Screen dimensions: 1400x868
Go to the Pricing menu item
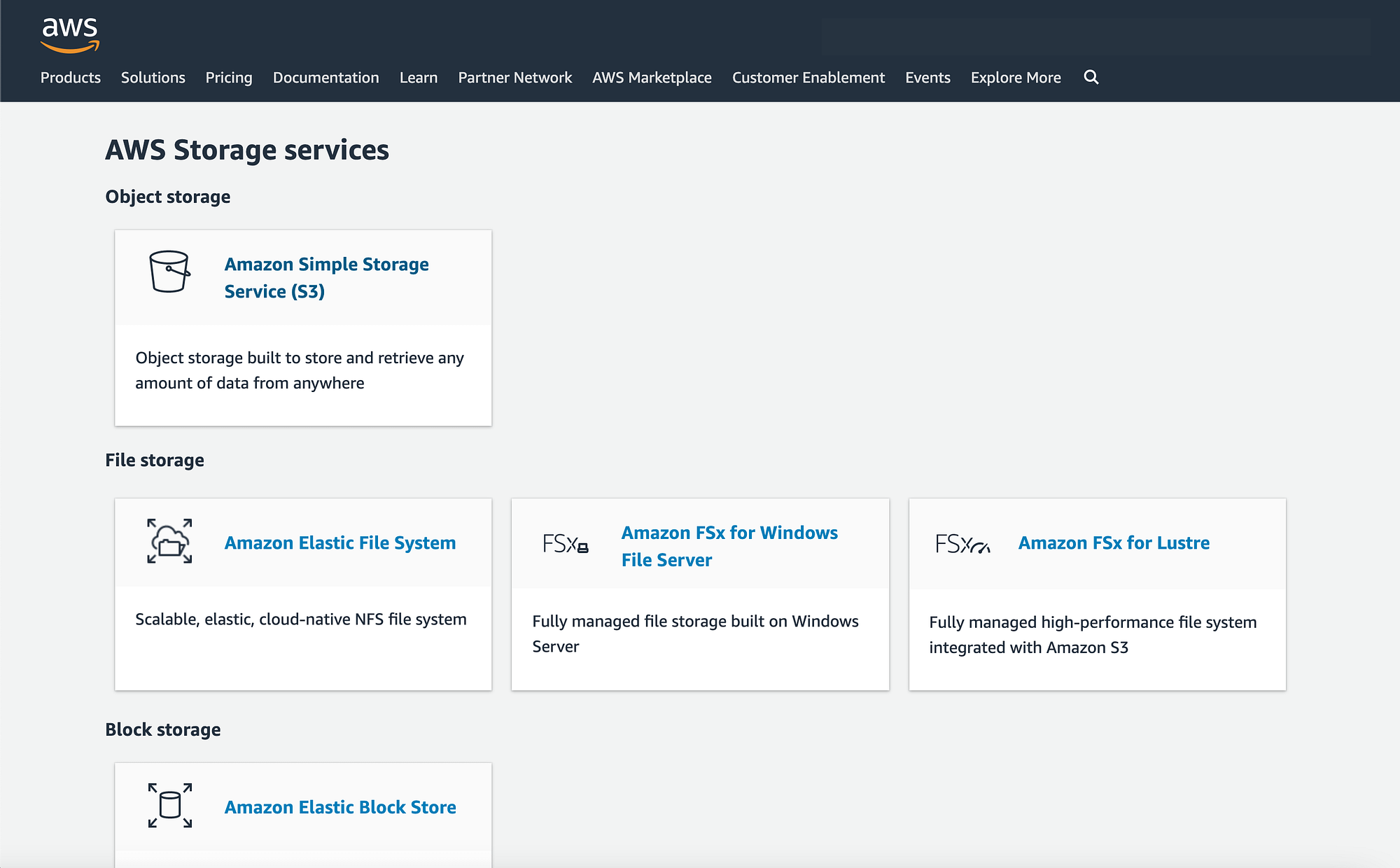point(229,78)
